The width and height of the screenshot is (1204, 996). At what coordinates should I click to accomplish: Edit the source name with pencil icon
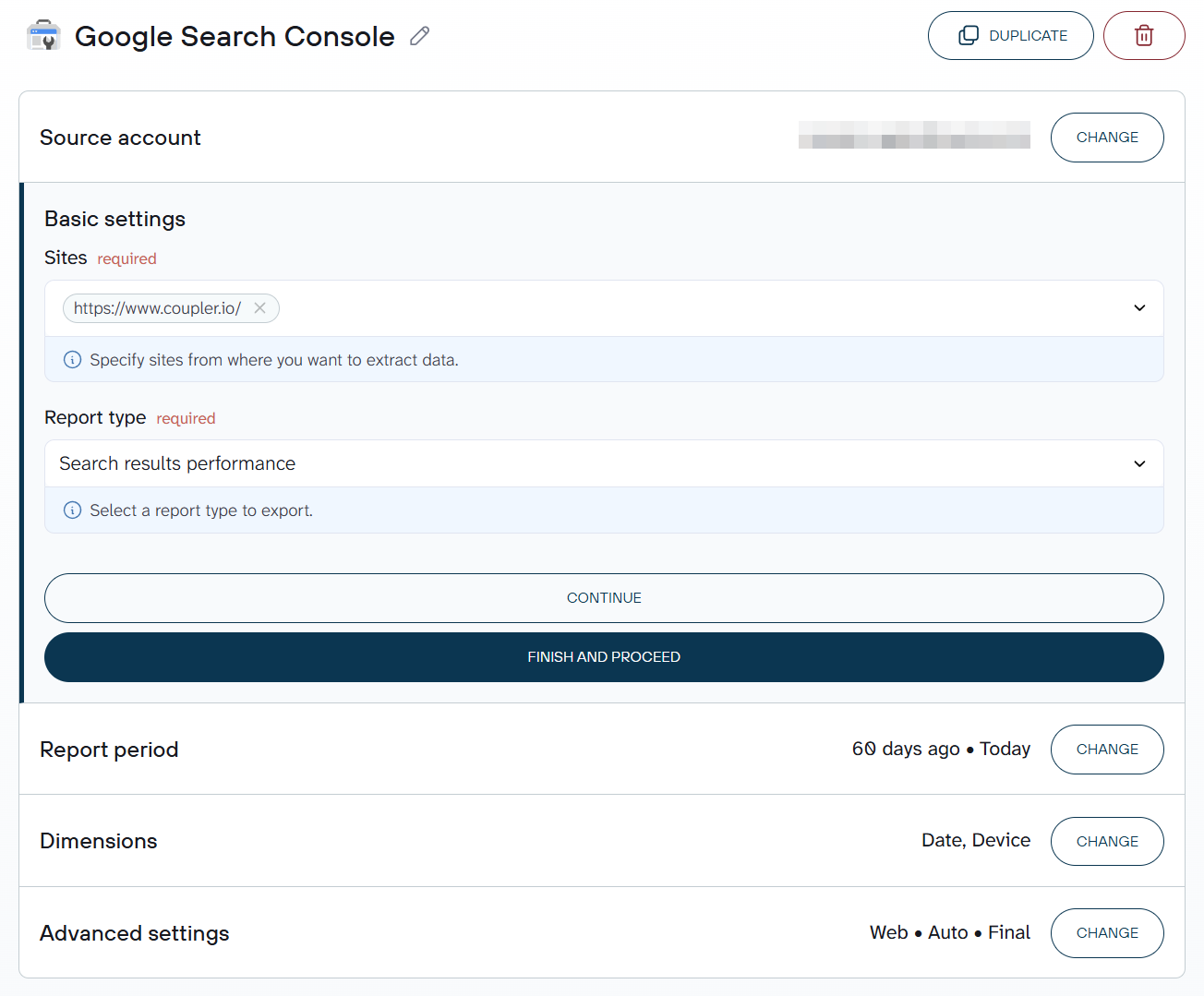click(x=420, y=36)
